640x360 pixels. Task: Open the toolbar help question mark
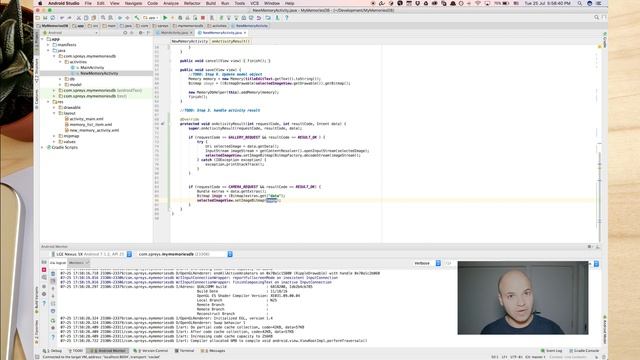[287, 18]
